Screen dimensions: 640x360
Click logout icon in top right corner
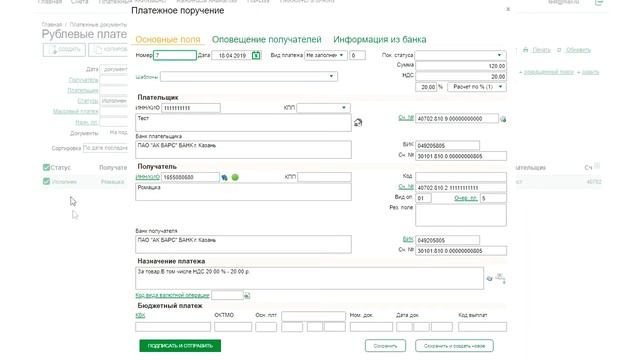pos(599,2)
